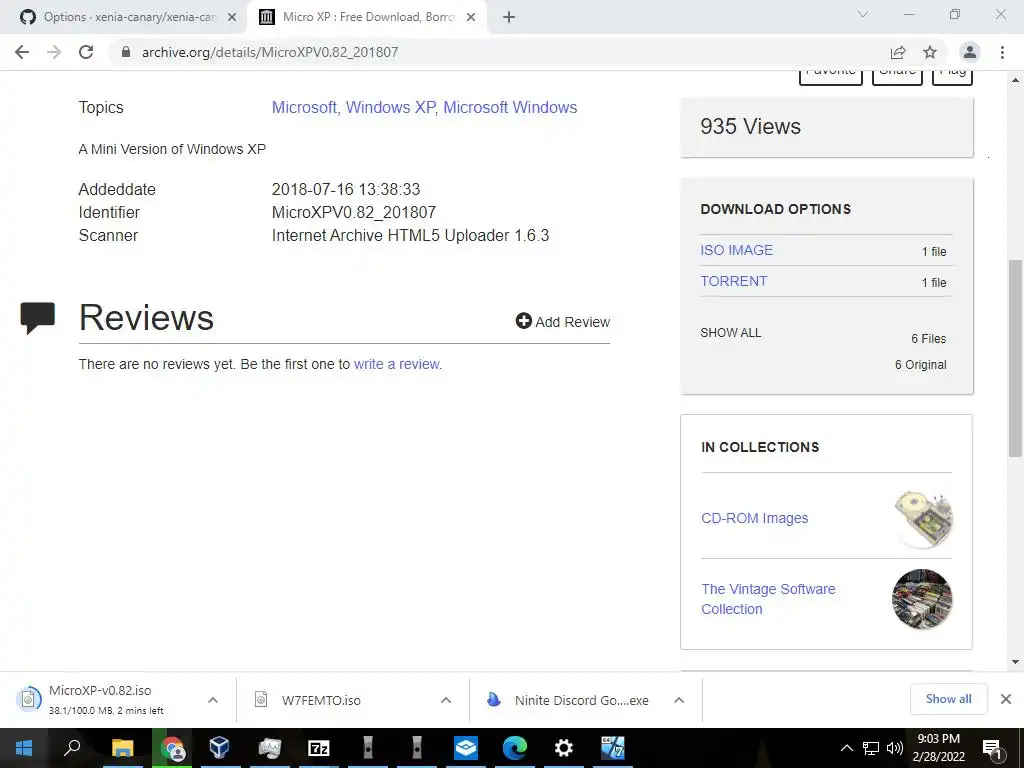View site security lock info

126,52
